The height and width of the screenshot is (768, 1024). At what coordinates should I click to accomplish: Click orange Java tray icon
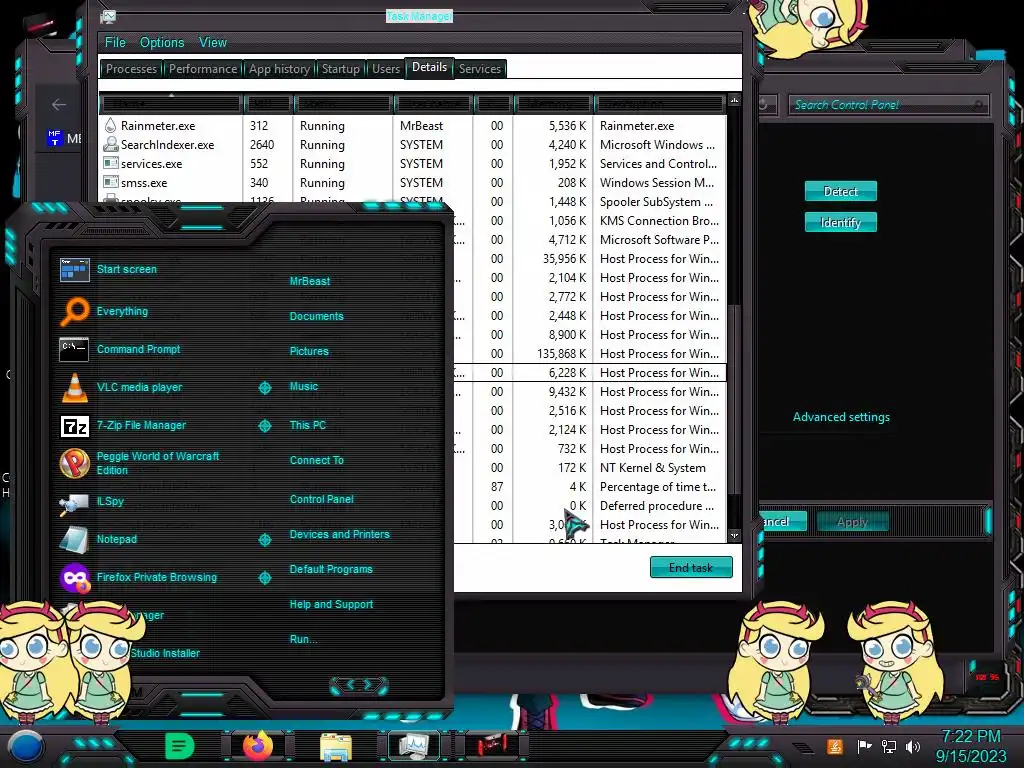click(x=835, y=746)
